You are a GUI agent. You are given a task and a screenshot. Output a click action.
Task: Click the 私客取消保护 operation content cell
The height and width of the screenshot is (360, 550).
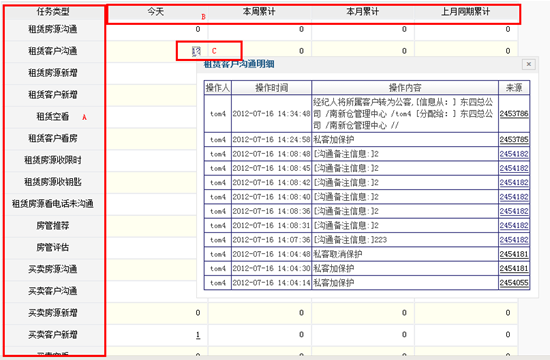(x=405, y=254)
